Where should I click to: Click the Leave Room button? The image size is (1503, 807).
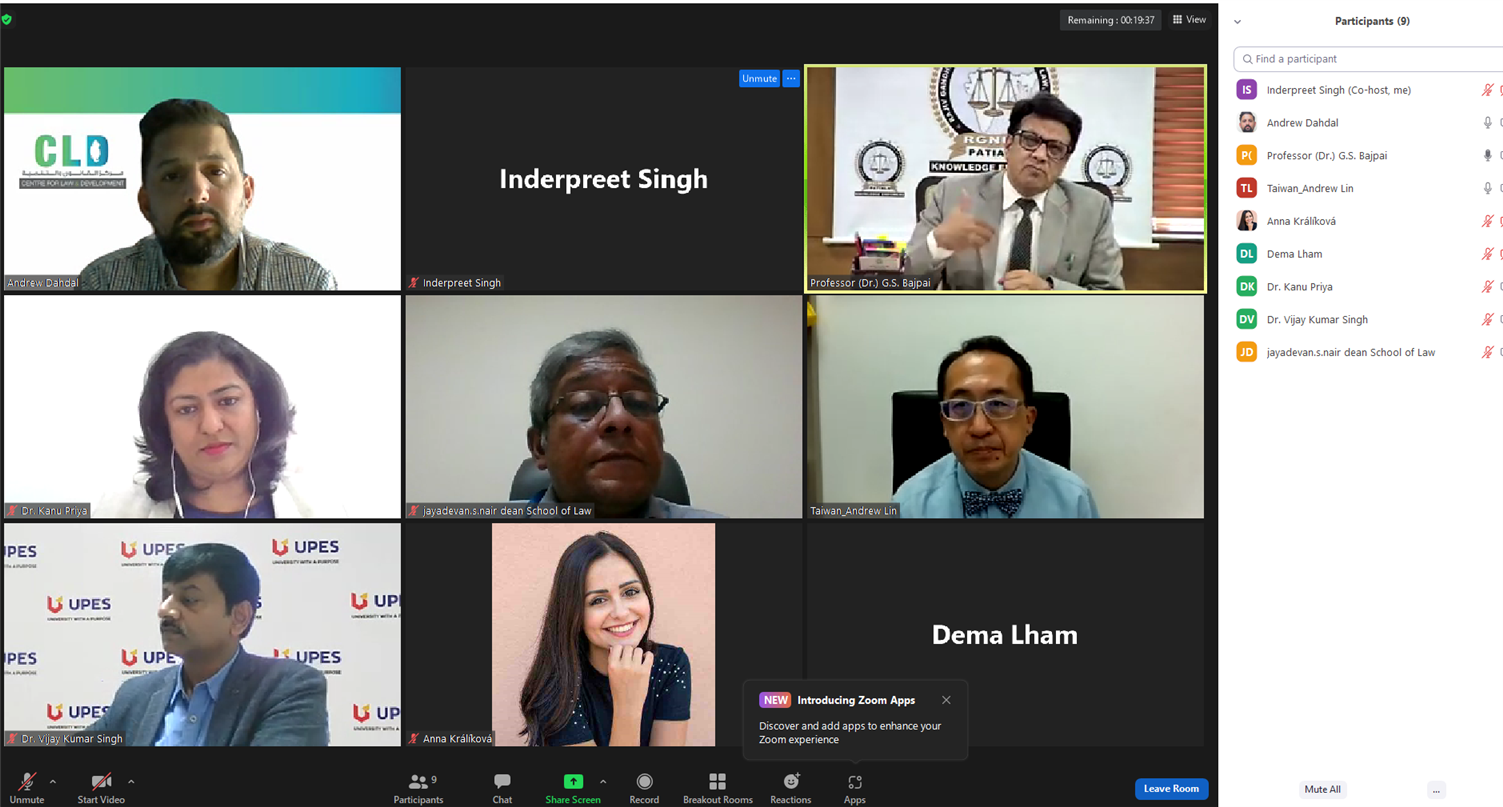tap(1172, 789)
